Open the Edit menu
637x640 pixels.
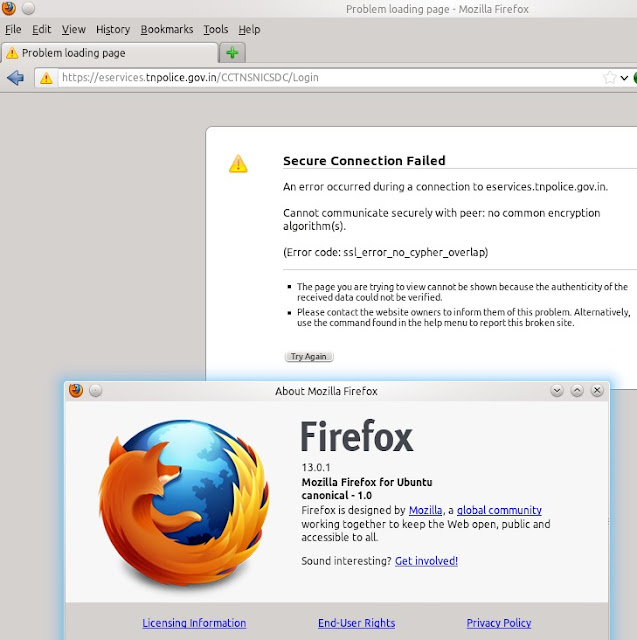tap(42, 29)
